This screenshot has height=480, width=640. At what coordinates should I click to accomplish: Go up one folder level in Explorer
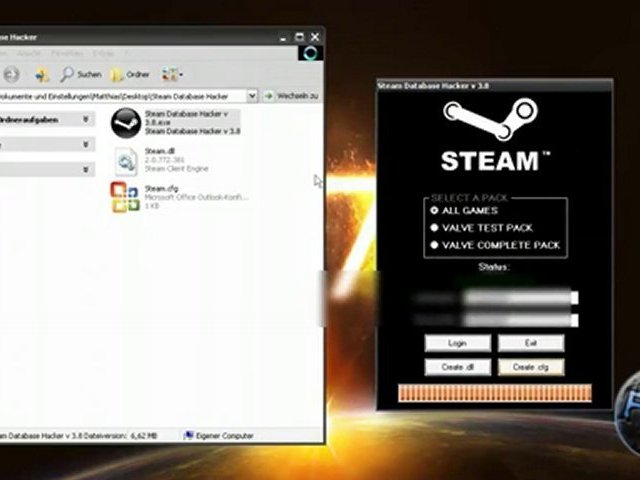[x=42, y=75]
